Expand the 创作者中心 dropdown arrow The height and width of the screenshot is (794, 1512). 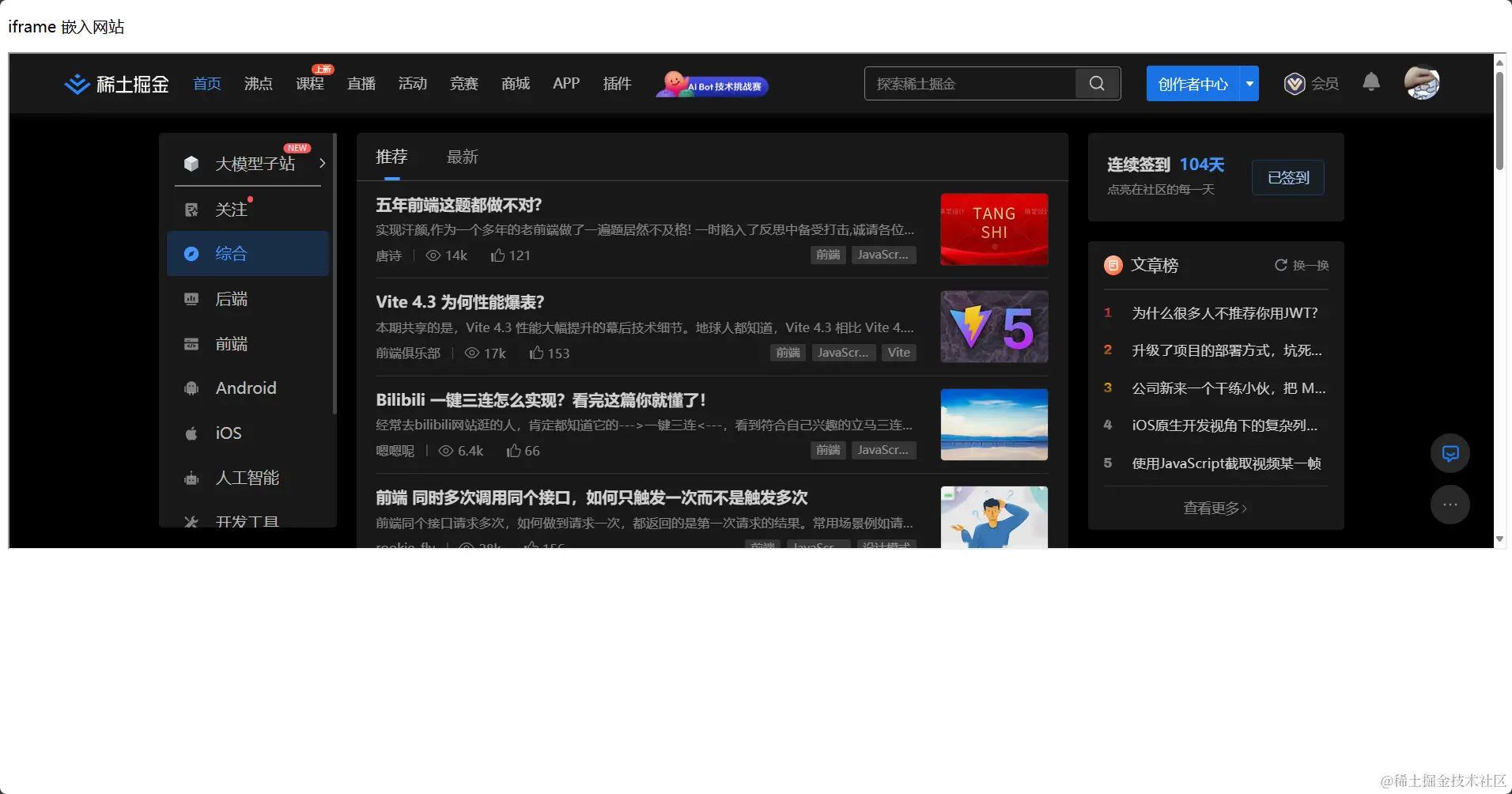click(1249, 83)
